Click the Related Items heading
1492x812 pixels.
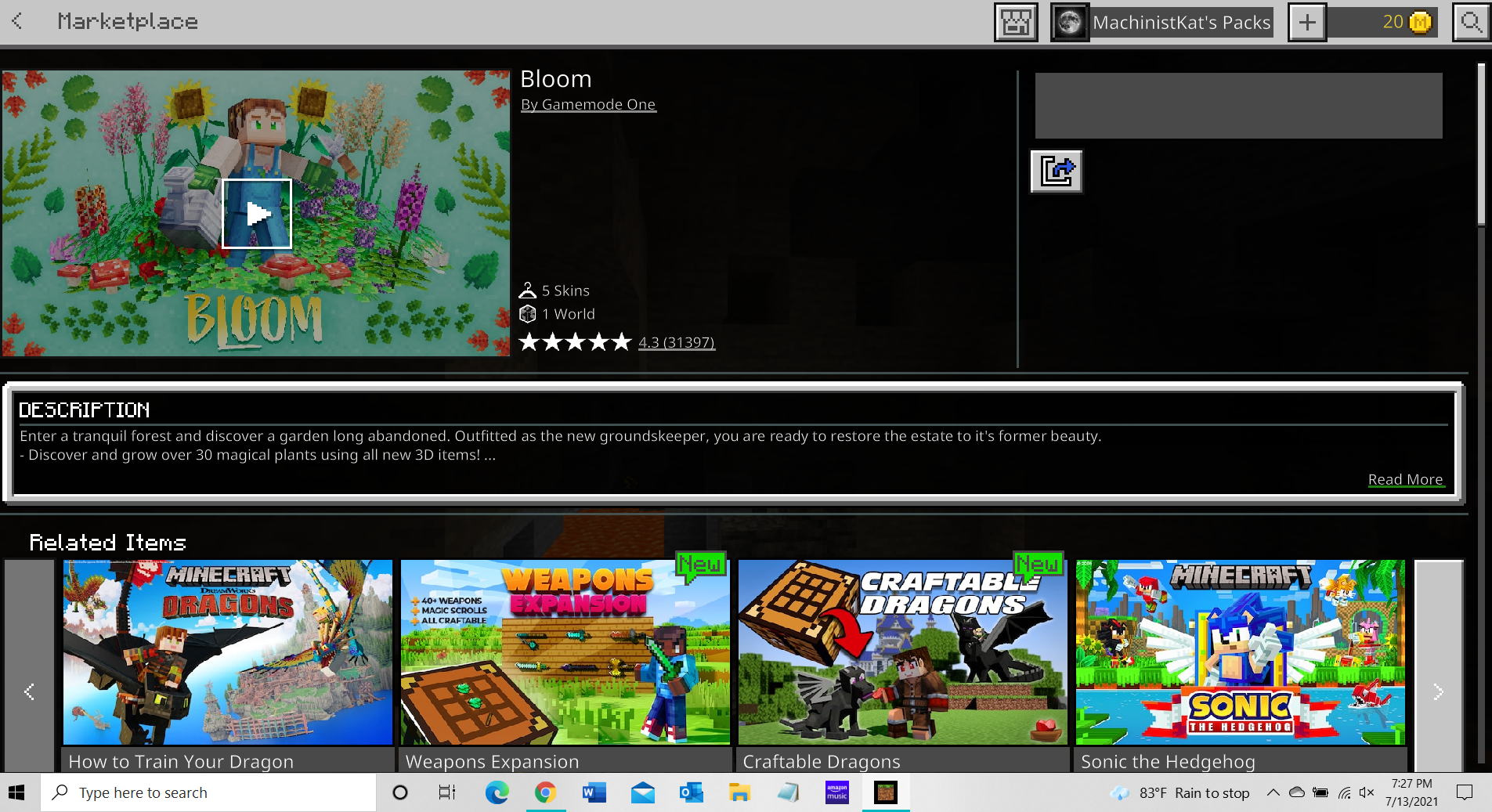pyautogui.click(x=108, y=542)
